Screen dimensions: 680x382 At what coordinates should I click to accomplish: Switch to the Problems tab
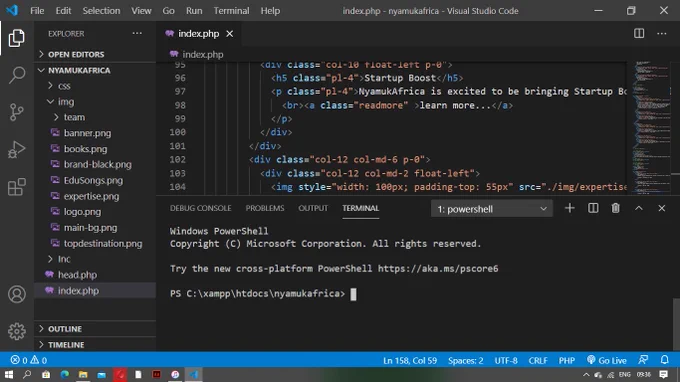click(x=265, y=208)
